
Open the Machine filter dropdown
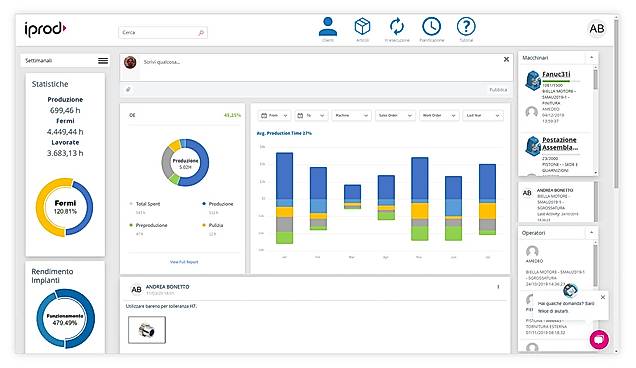(x=351, y=116)
